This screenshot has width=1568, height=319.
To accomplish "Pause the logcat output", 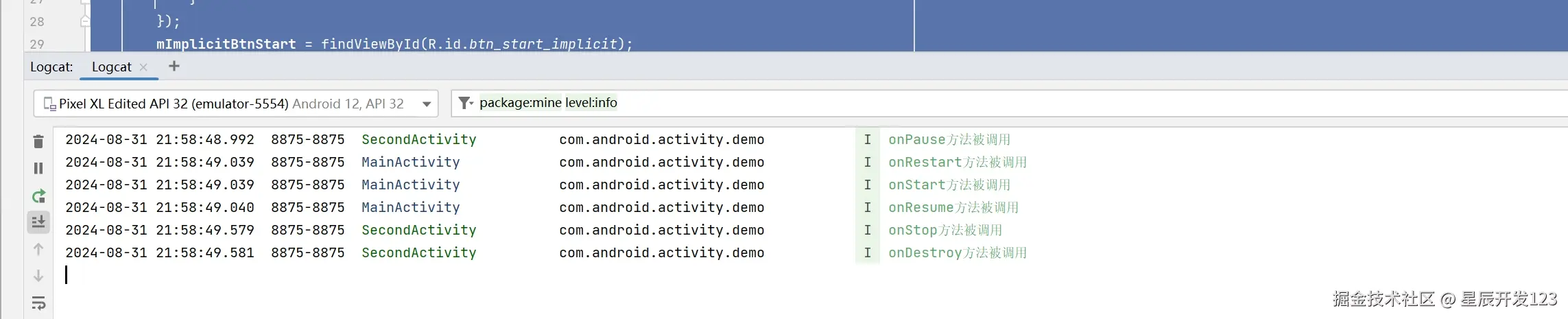I will point(38,168).
